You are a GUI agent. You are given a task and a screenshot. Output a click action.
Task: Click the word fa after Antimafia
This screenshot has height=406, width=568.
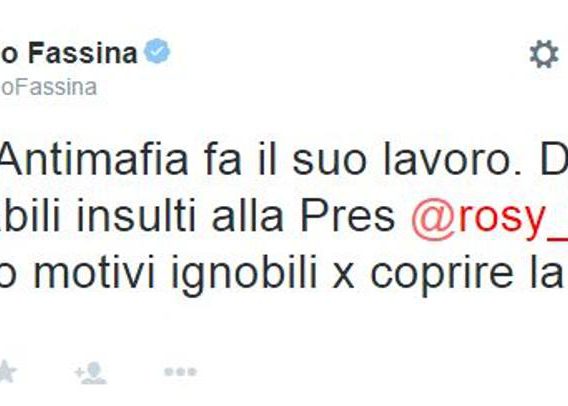[221, 160]
